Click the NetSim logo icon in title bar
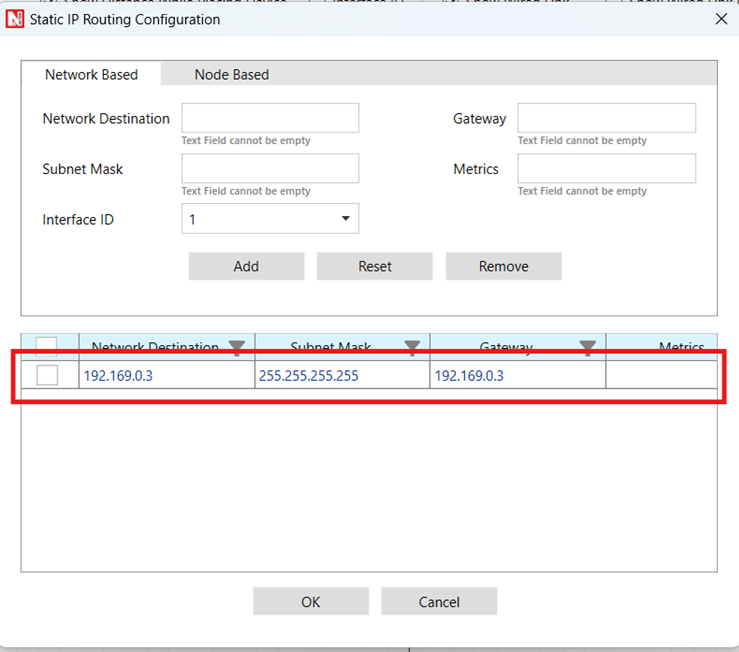This screenshot has height=652, width=739. [15, 19]
